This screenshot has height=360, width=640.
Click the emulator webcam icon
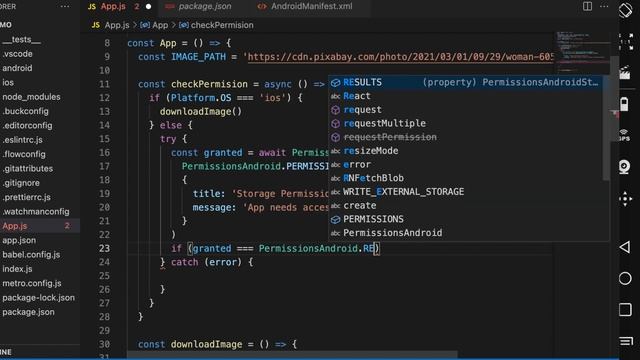[624, 167]
